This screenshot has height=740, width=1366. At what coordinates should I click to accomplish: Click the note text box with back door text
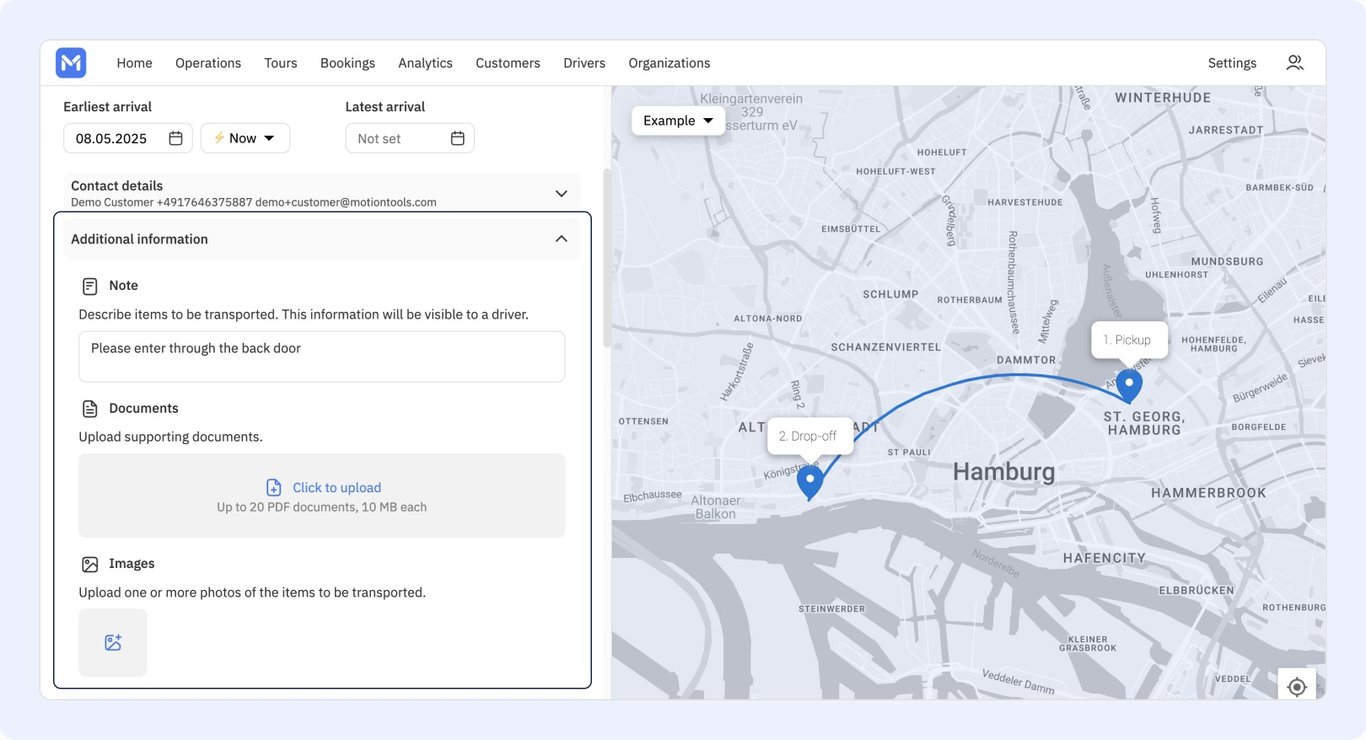[x=322, y=357]
